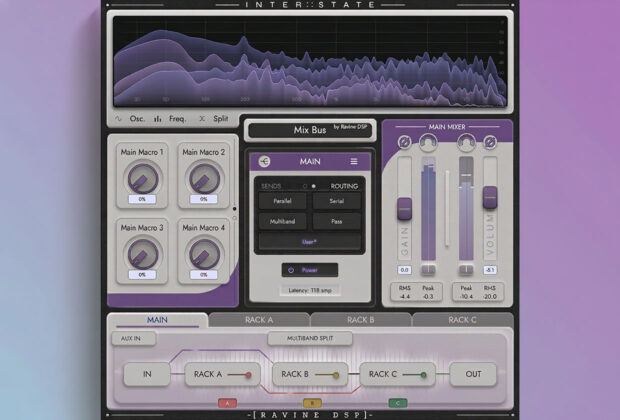Click the input RMS -4.4 readout

[x=405, y=292]
